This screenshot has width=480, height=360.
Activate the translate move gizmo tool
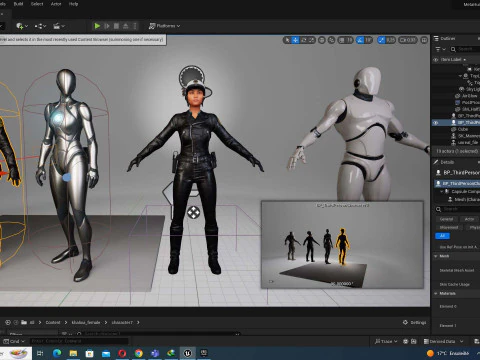(295, 40)
